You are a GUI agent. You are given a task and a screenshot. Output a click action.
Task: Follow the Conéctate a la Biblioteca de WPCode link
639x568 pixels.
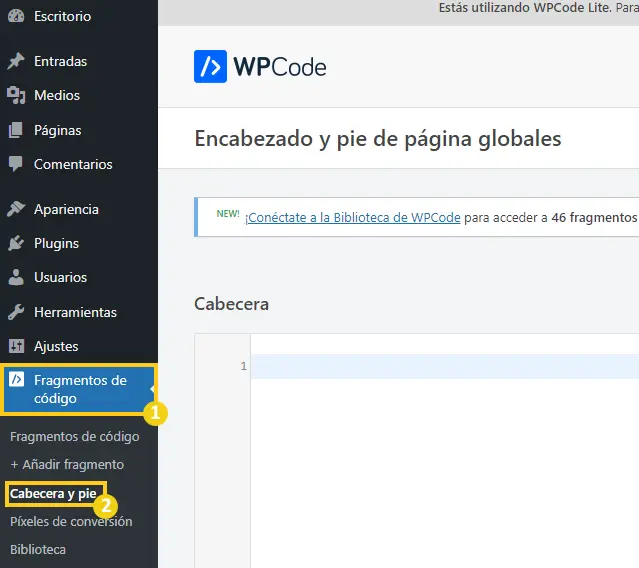coord(353,218)
